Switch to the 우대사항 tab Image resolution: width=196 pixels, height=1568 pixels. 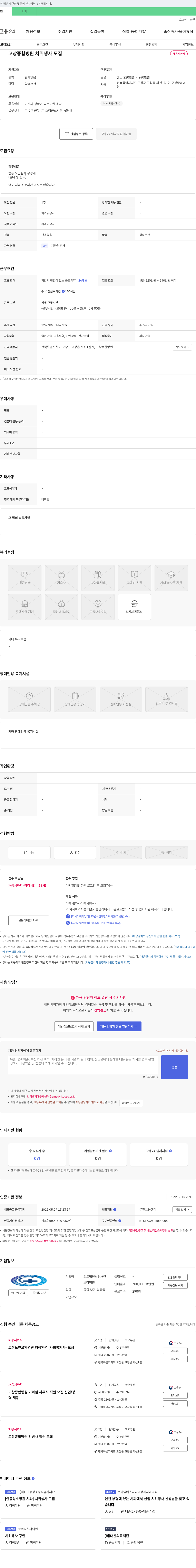coord(79,44)
